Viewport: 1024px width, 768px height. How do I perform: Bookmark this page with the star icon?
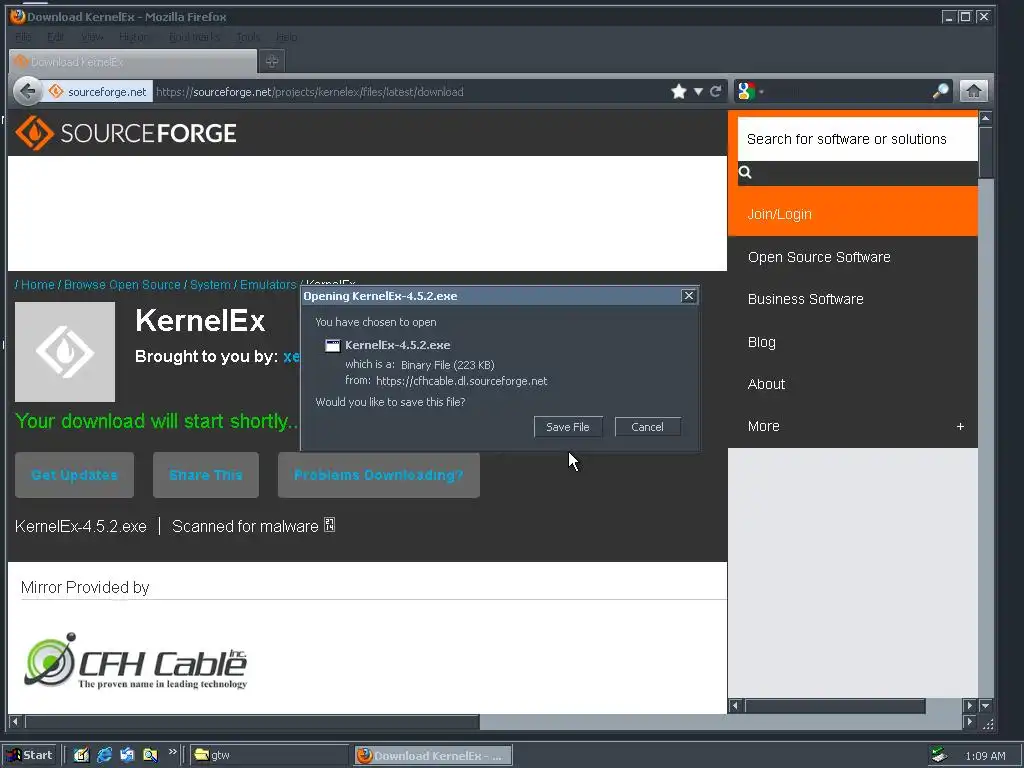coord(679,91)
